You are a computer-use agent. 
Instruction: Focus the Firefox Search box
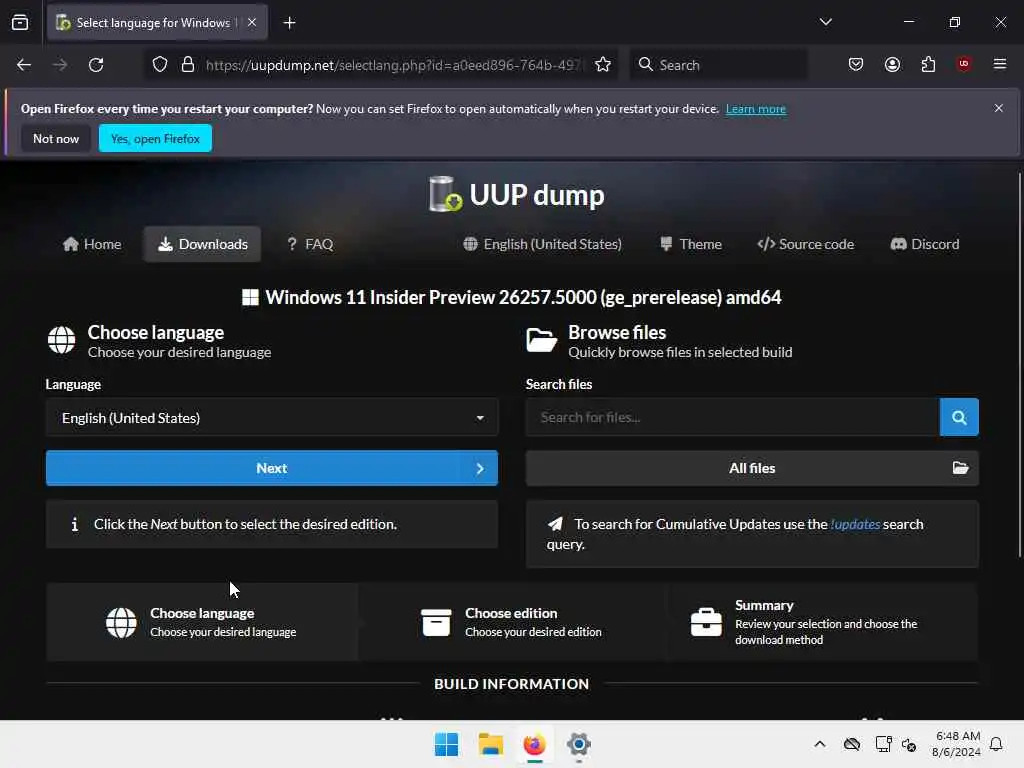(718, 65)
